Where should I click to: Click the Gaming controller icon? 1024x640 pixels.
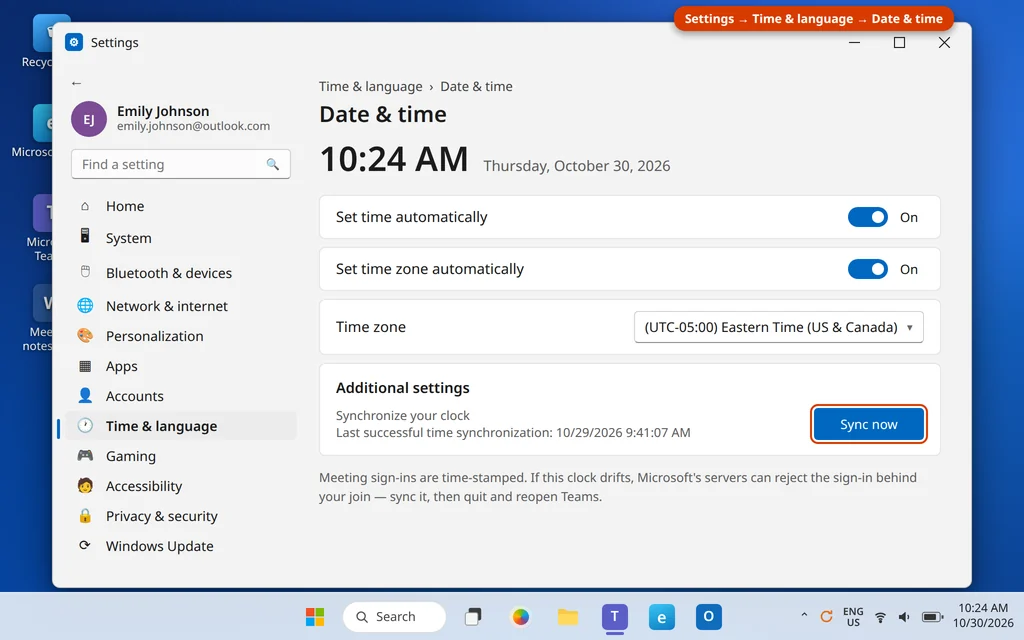pos(85,455)
